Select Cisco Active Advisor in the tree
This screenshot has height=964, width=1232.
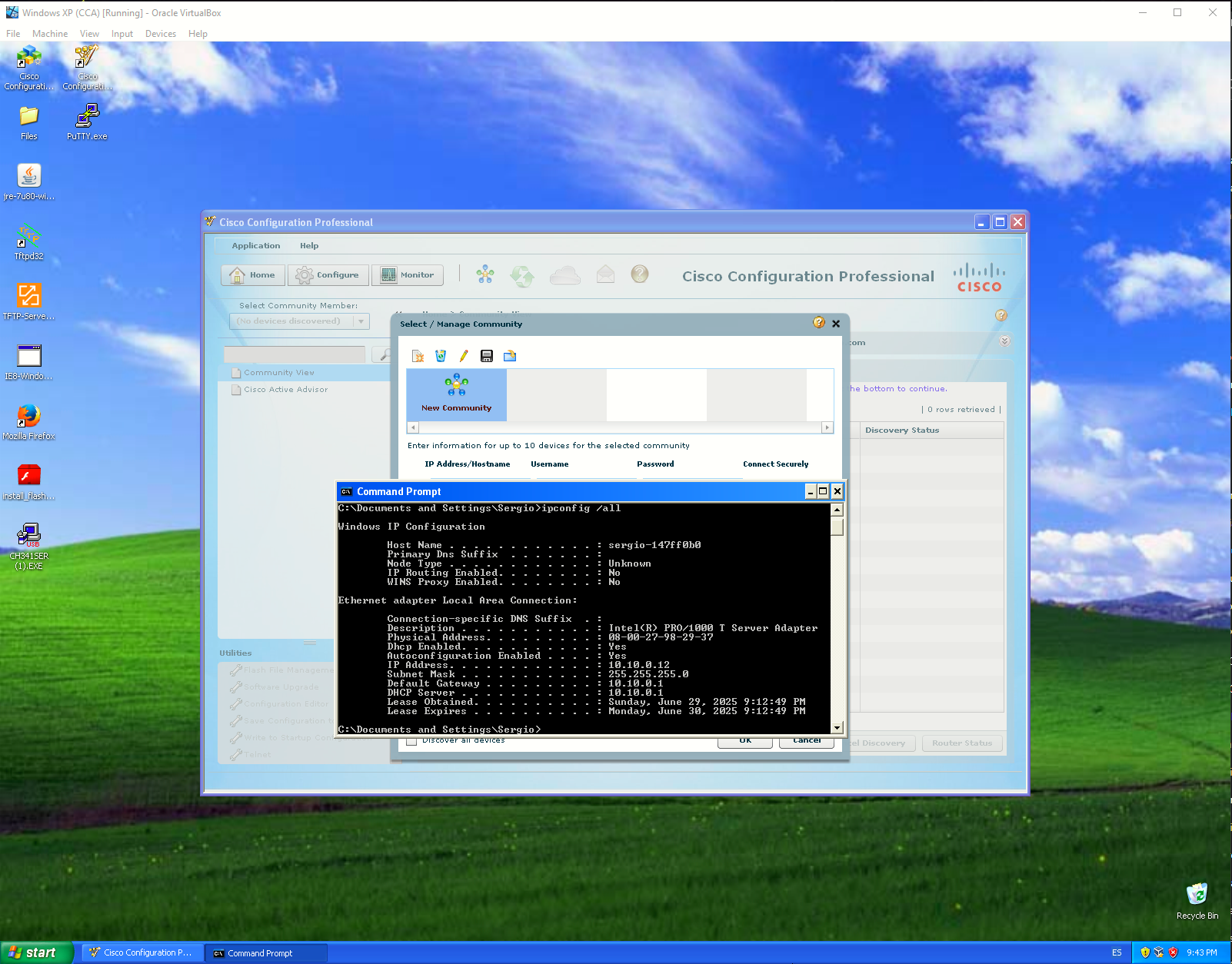[x=286, y=390]
